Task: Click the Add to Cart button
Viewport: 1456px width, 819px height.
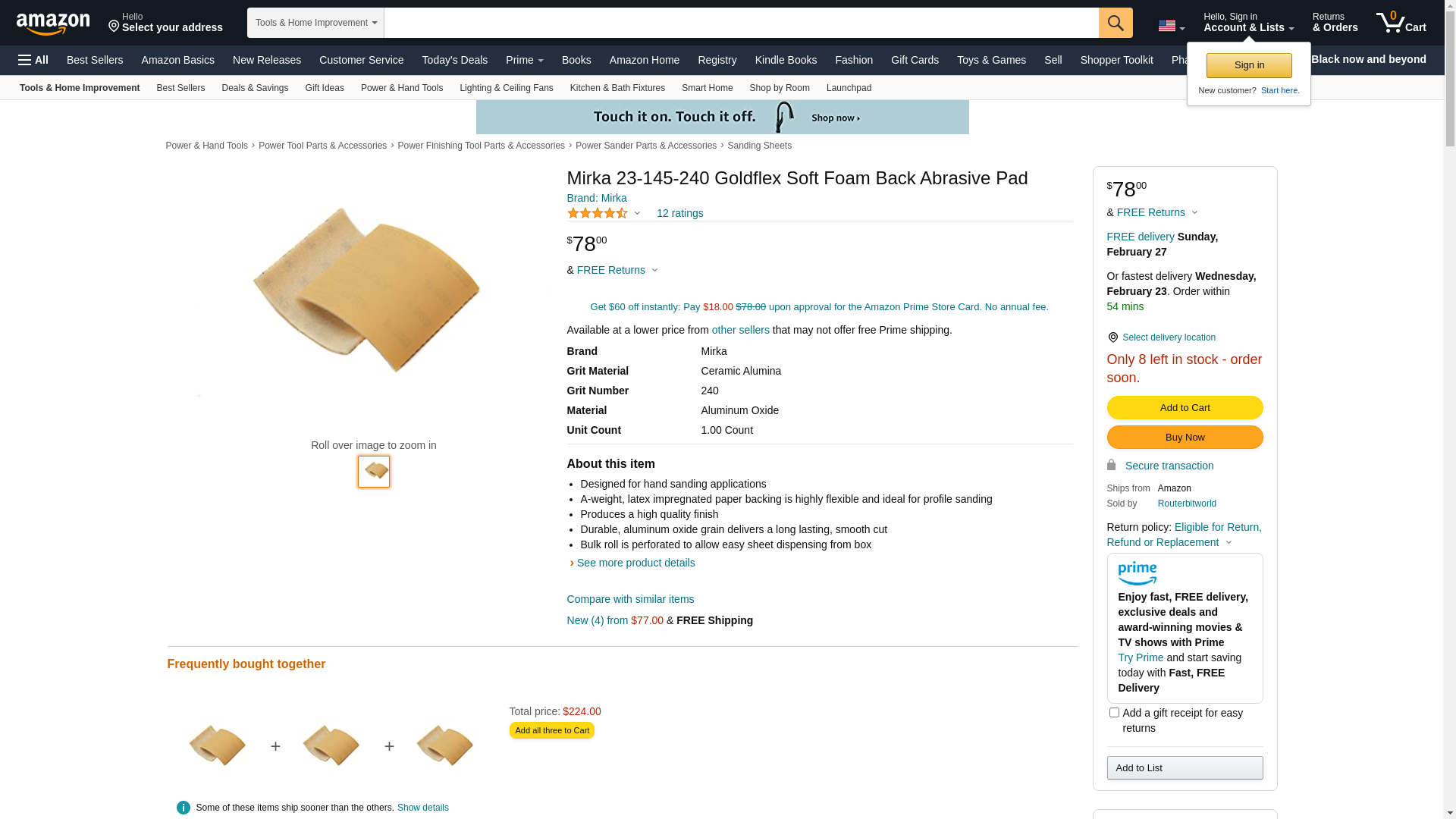Action: (1185, 408)
